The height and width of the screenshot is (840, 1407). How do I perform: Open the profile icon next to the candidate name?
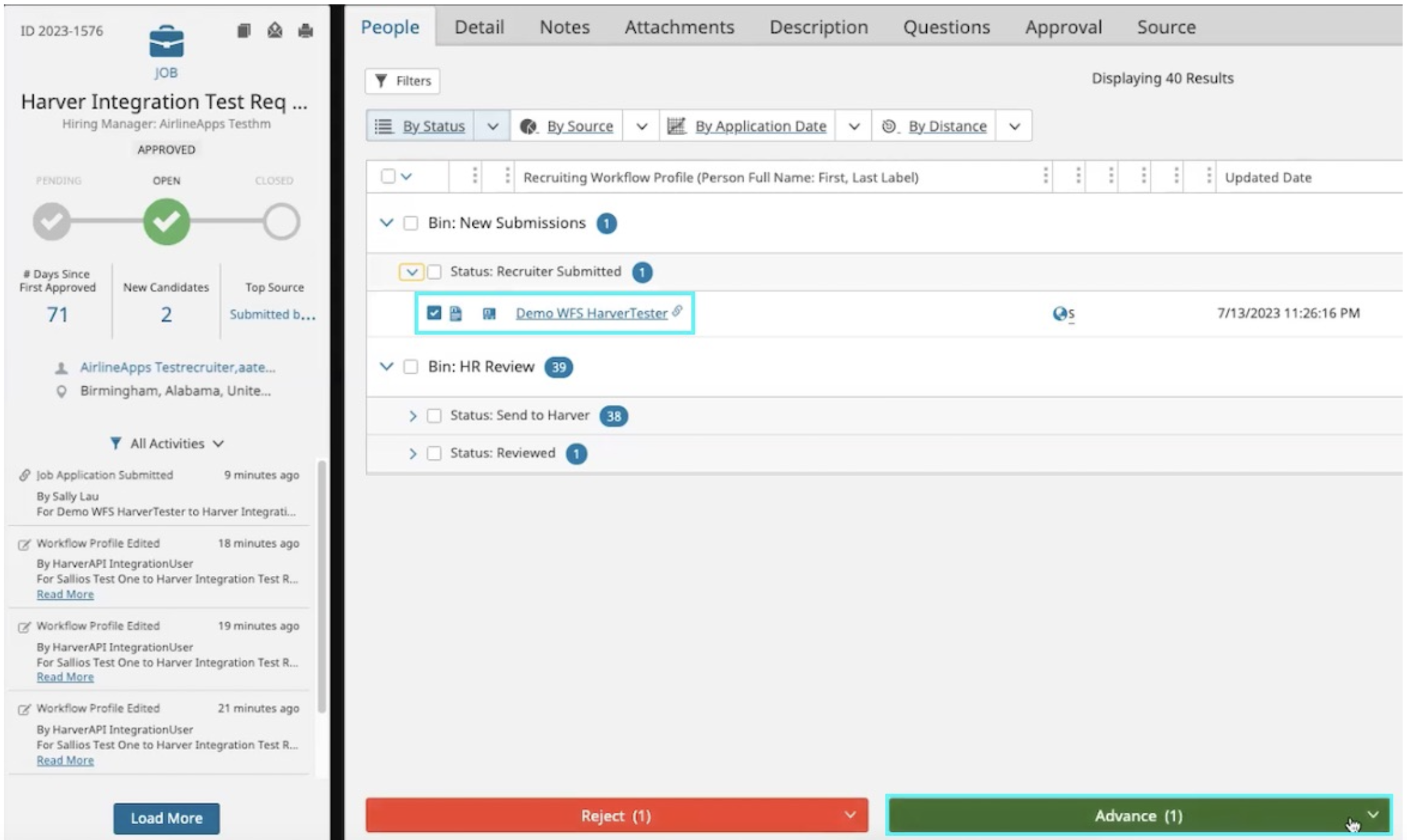click(x=488, y=313)
